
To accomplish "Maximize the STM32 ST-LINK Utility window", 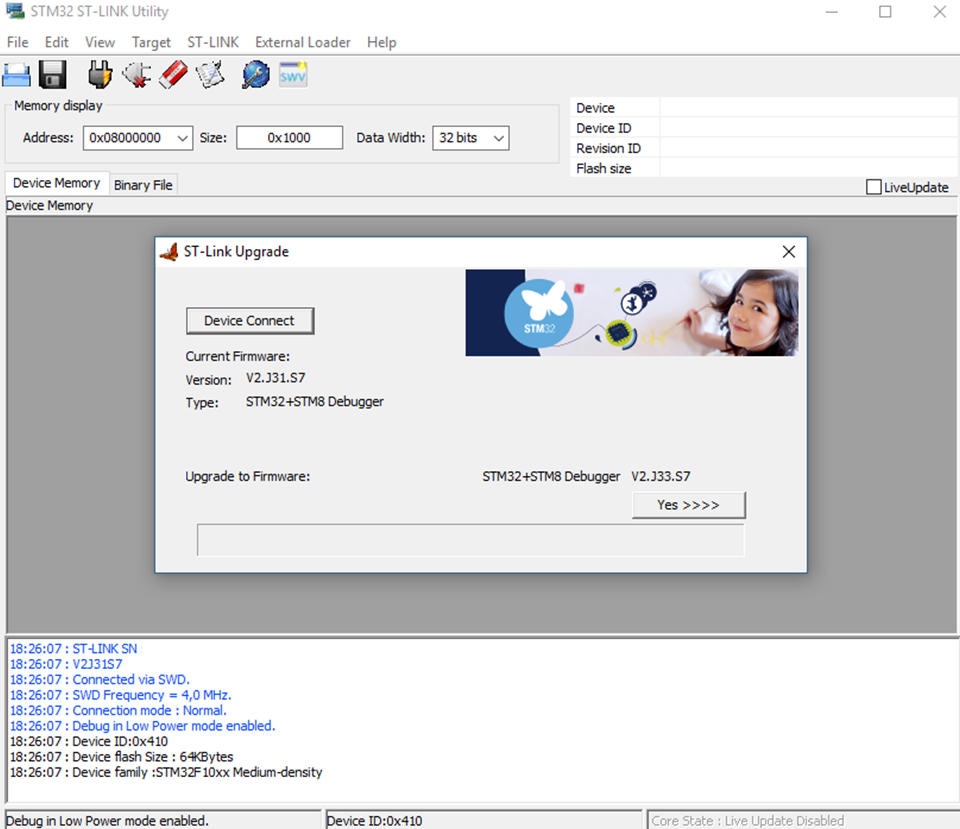I will pyautogui.click(x=885, y=12).
